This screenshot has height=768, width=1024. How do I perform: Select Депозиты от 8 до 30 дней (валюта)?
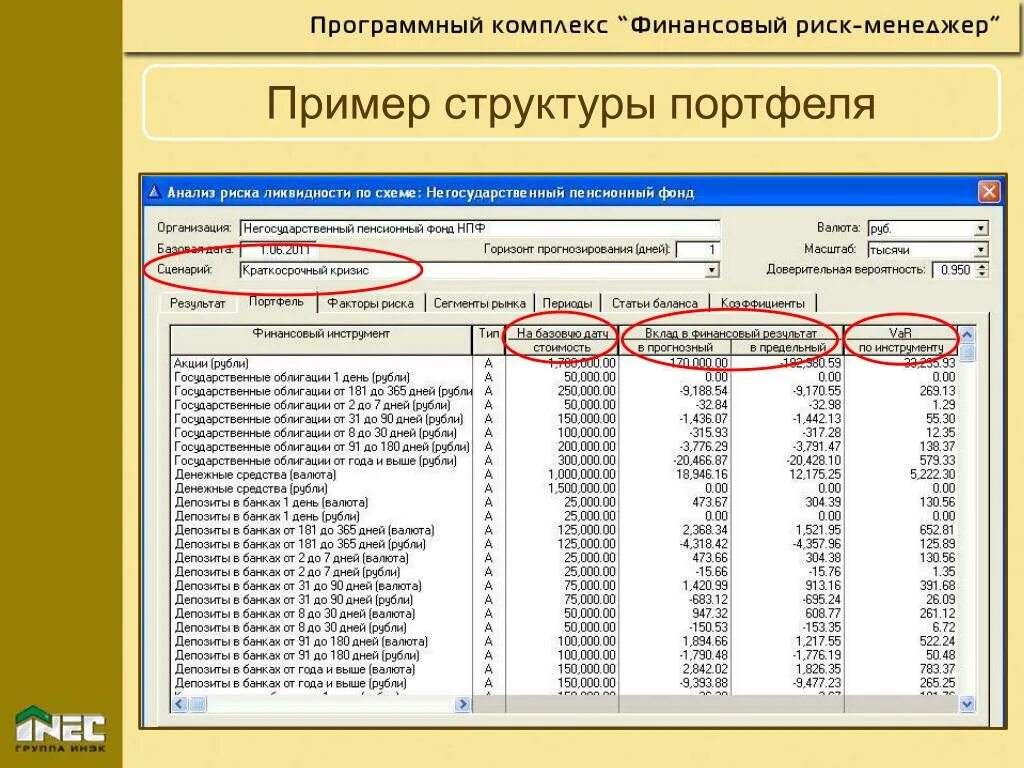[x=565, y=613]
